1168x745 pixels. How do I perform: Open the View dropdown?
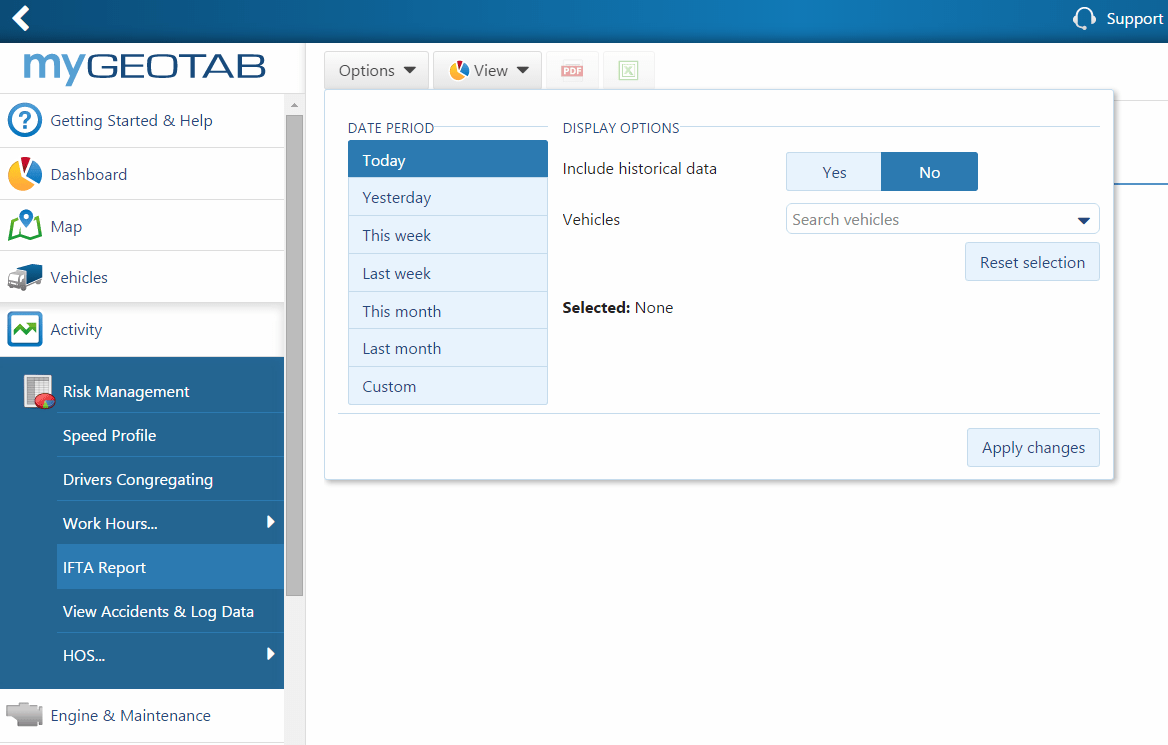point(487,70)
